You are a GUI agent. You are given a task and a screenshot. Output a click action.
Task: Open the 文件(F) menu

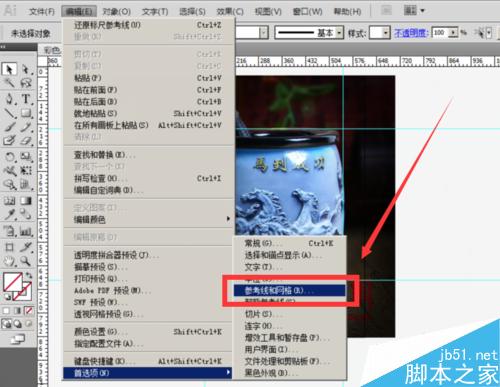pos(42,12)
